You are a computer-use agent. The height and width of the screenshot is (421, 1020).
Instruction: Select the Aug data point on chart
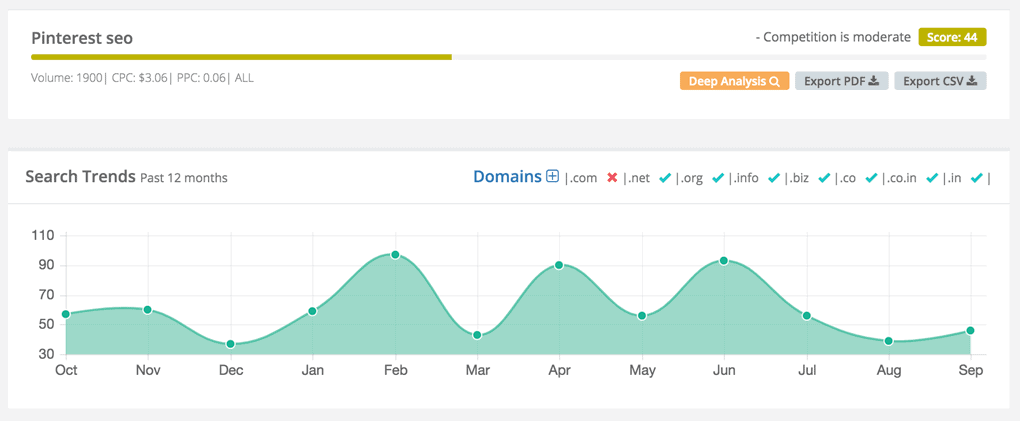click(888, 341)
